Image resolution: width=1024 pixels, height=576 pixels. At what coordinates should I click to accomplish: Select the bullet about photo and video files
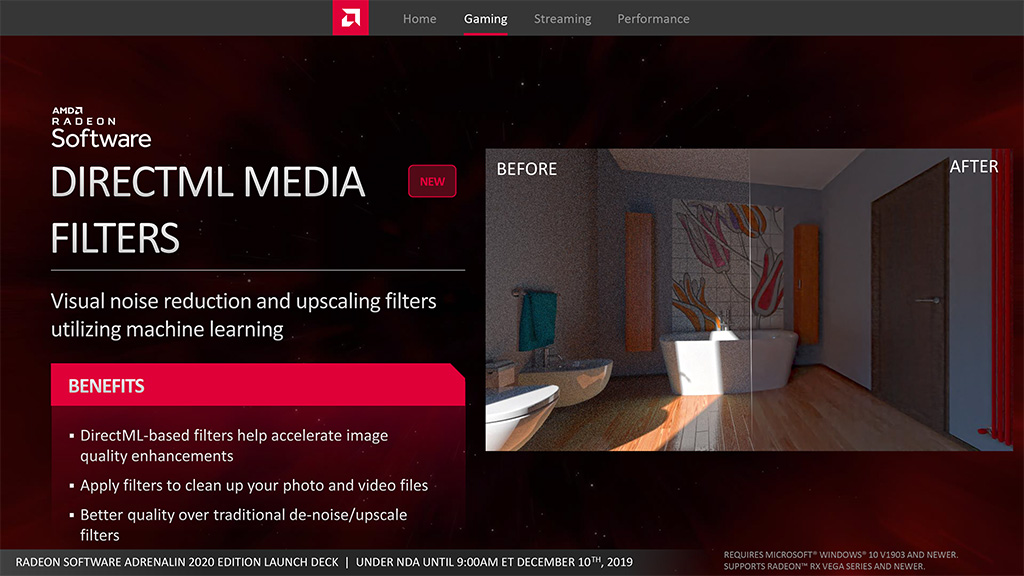254,485
